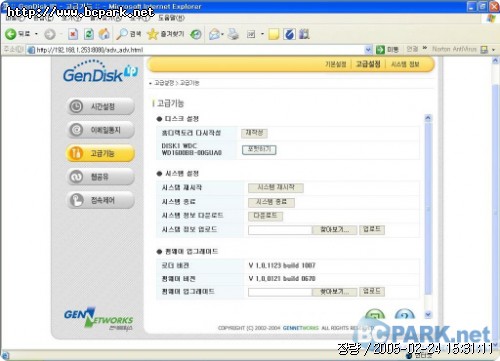Click the green Go (이동) button

(x=387, y=50)
